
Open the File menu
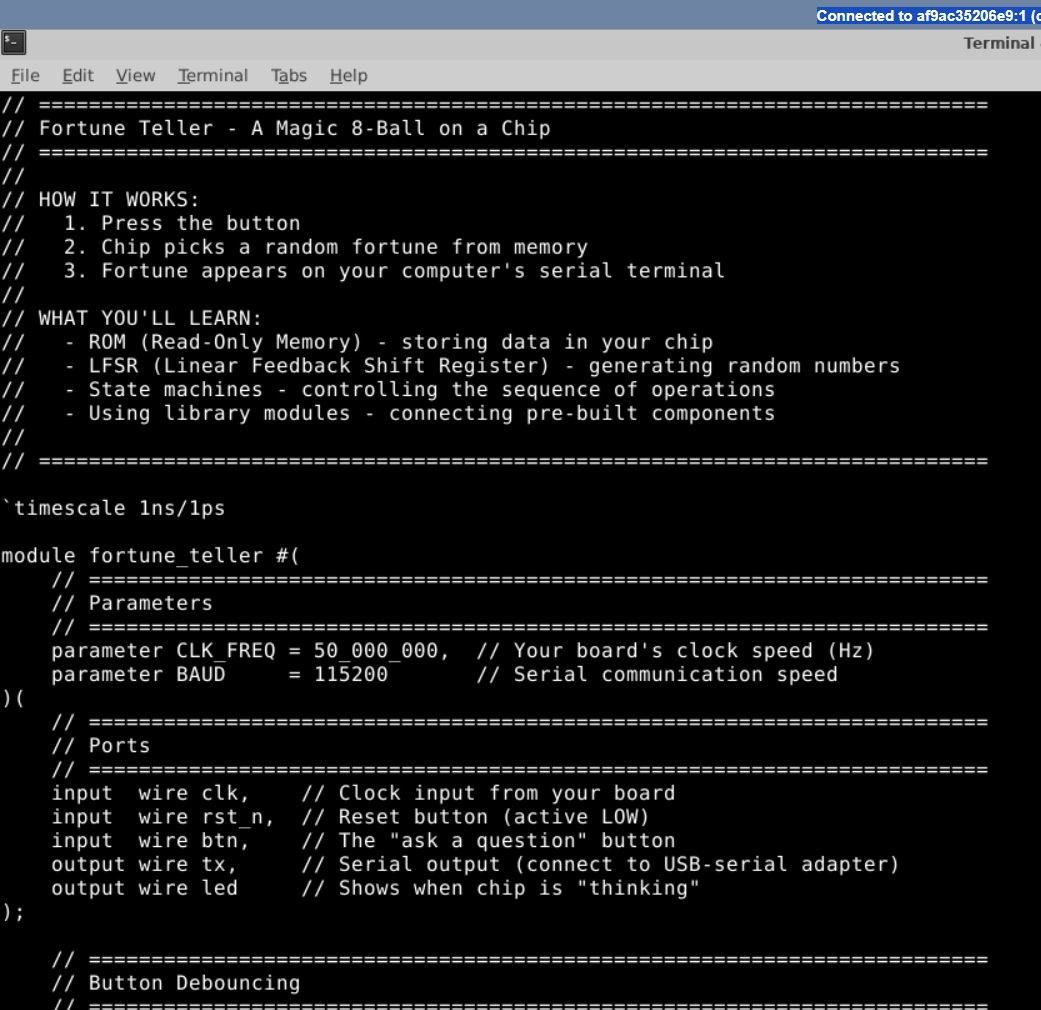coord(25,76)
